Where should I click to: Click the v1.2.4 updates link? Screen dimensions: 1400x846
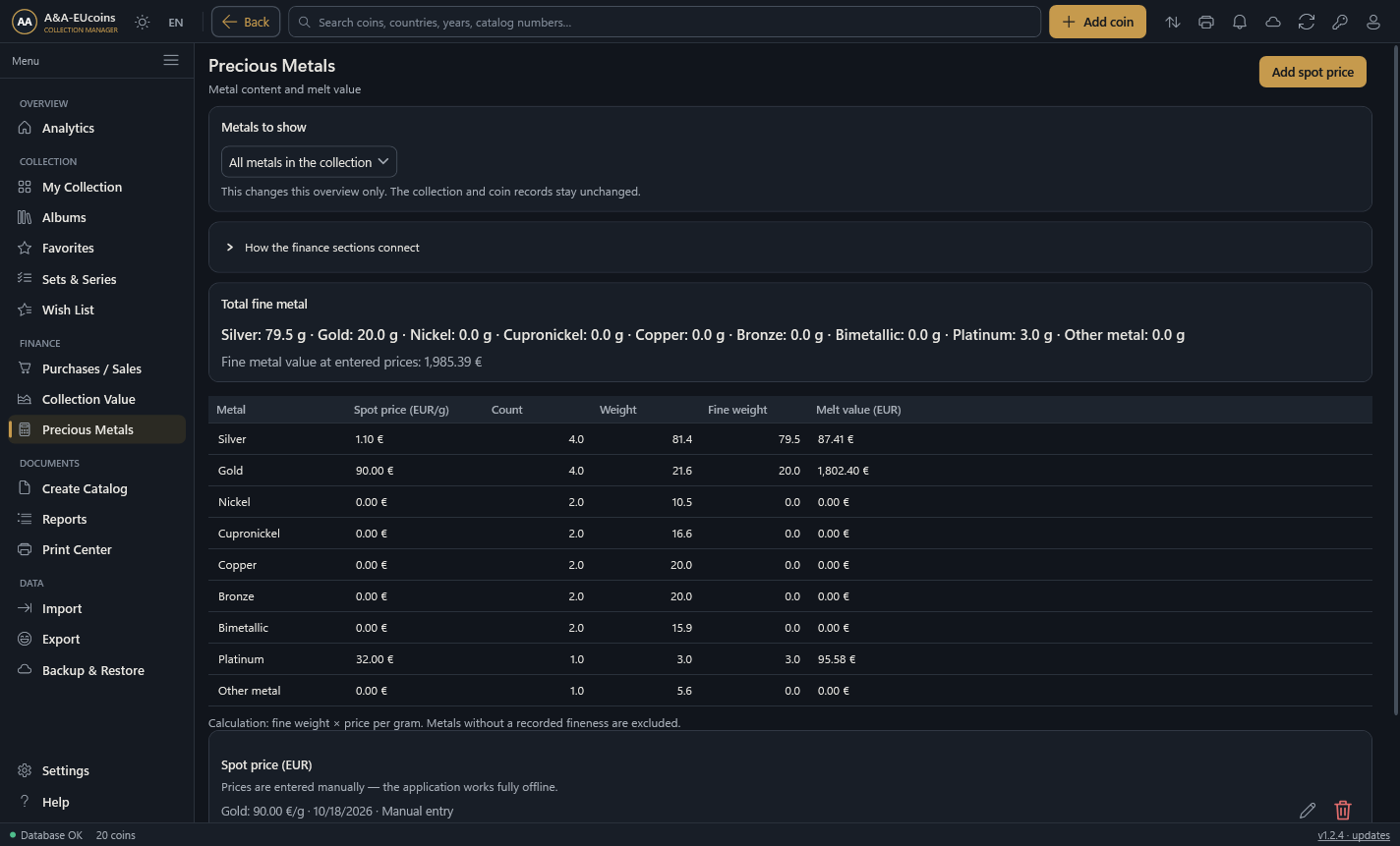[1354, 835]
